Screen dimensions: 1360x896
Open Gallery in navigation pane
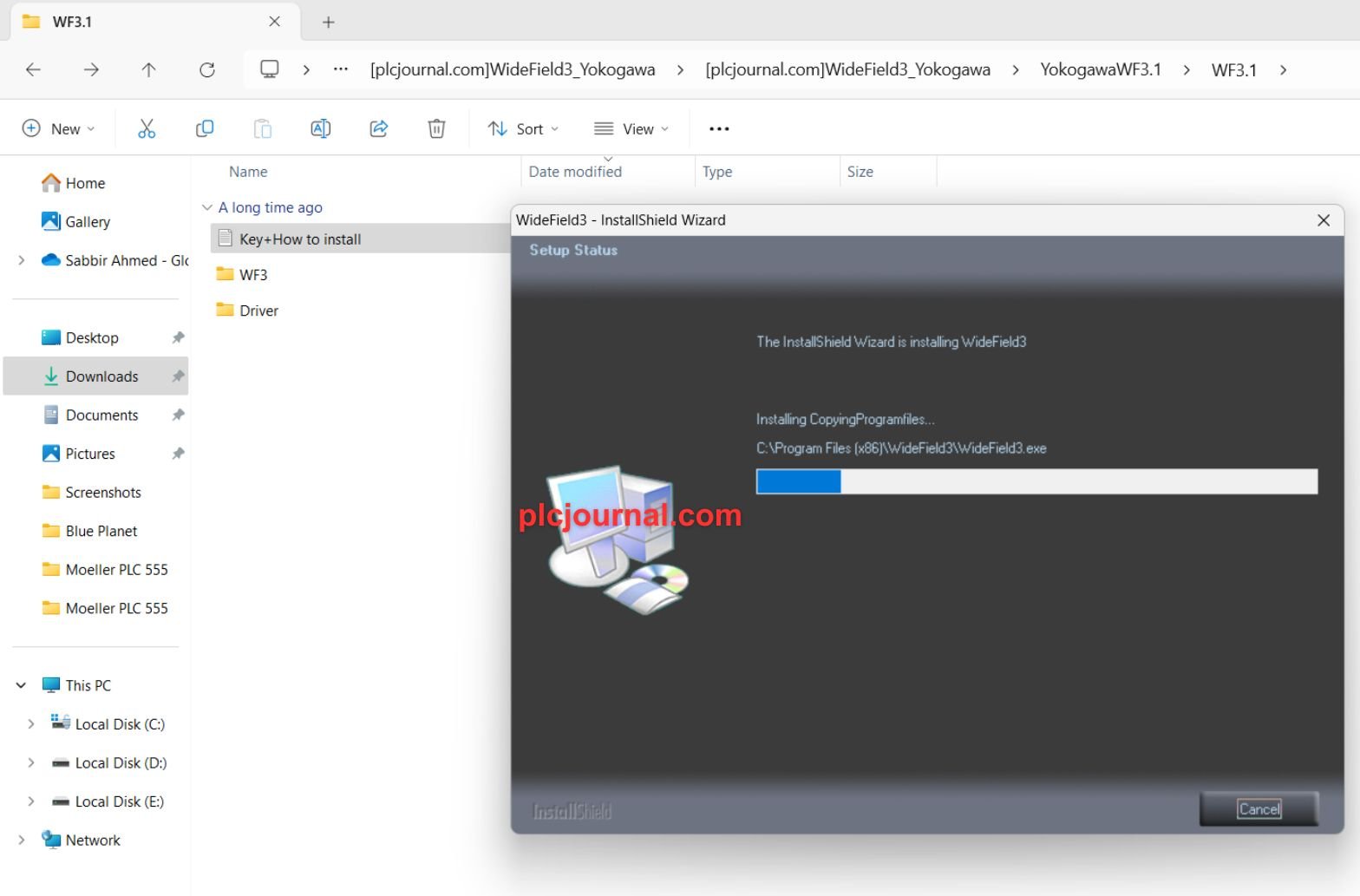[x=88, y=221]
